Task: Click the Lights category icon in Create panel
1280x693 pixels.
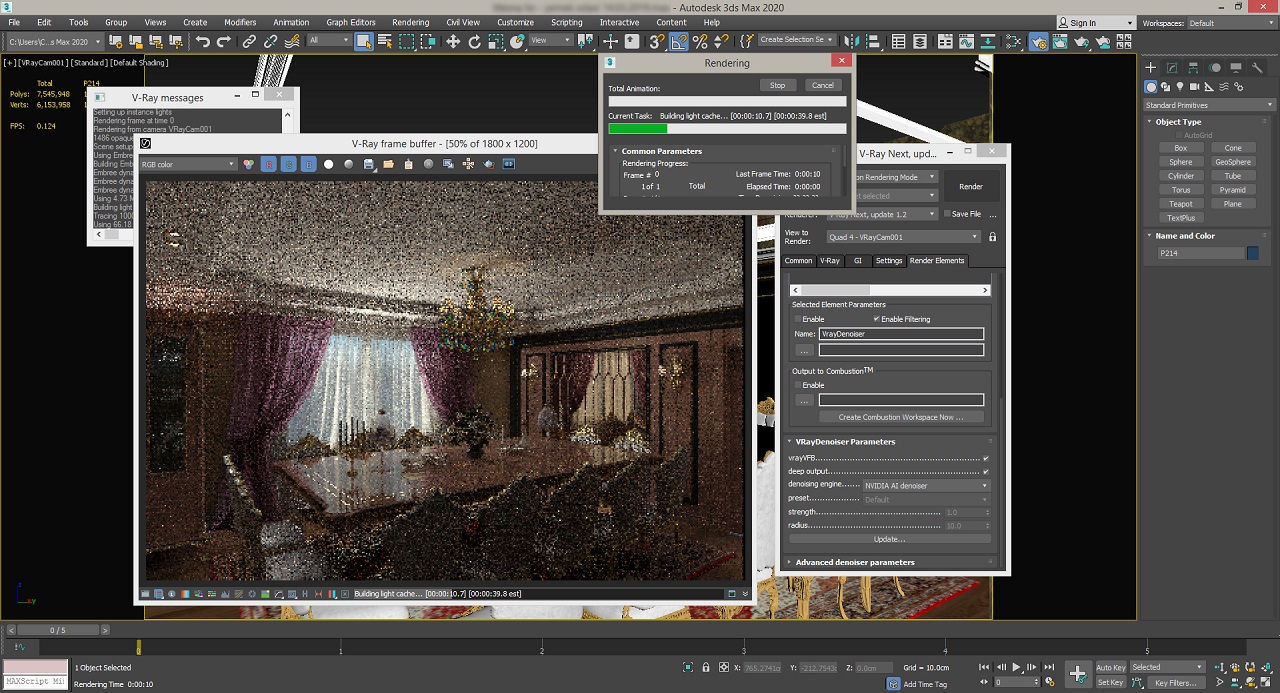Action: point(1180,87)
